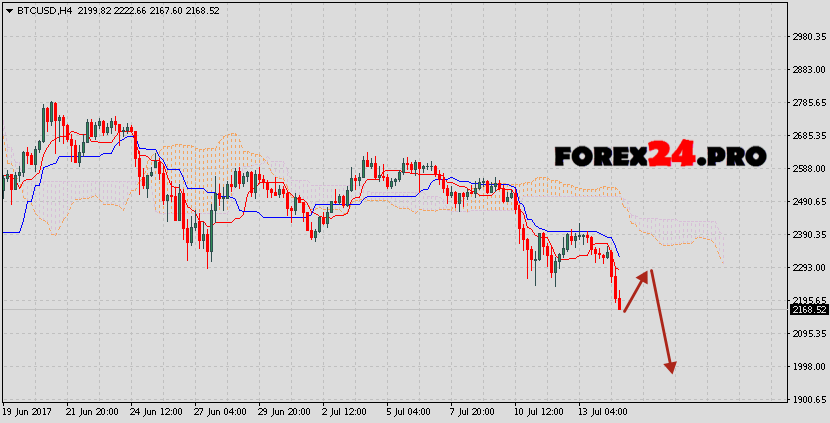Click the 2588.00 price axis label
Image resolution: width=830 pixels, height=423 pixels.
click(808, 169)
